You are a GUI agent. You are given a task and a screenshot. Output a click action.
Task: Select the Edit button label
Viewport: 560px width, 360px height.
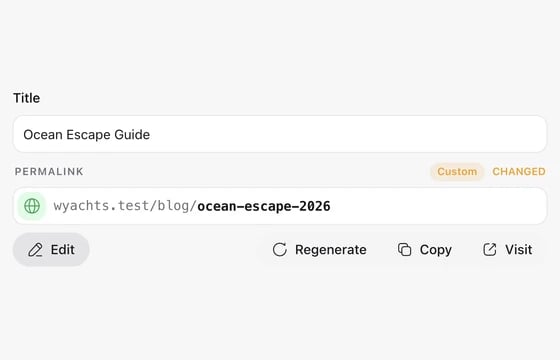62,250
